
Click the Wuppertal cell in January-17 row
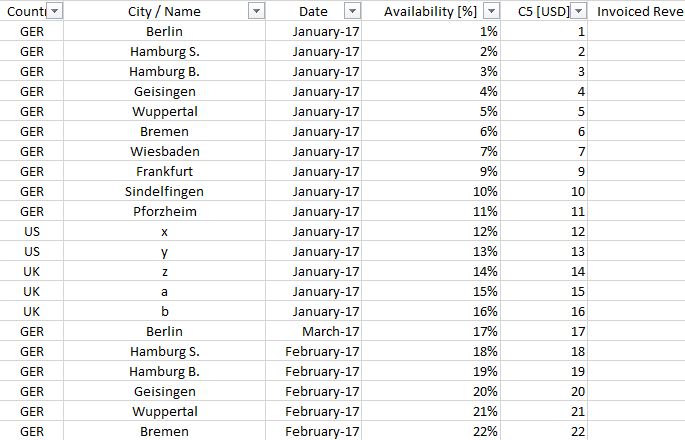(164, 111)
